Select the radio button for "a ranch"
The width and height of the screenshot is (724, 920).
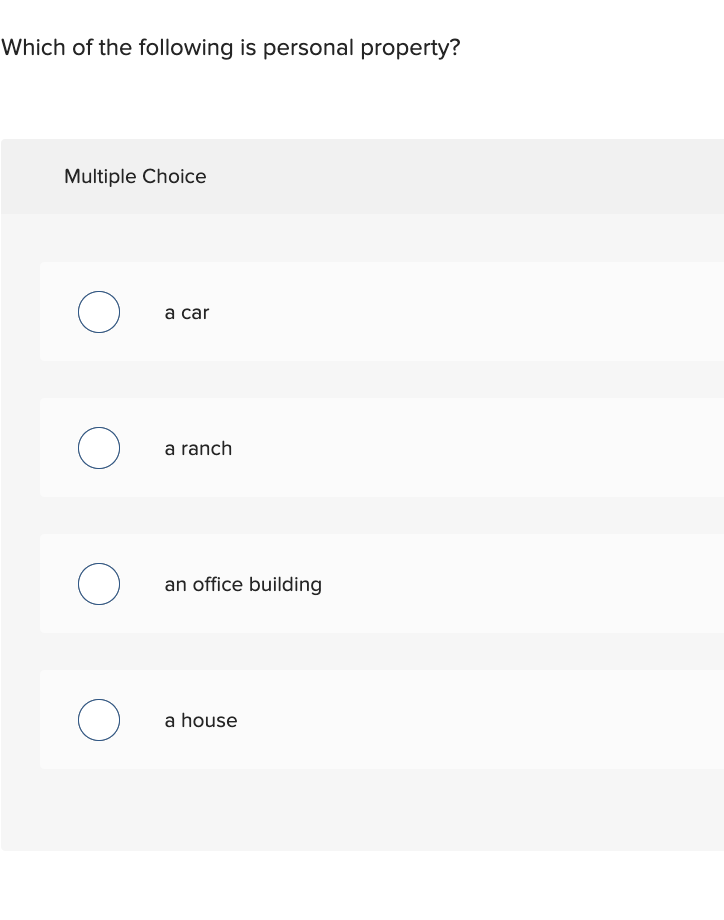(x=98, y=448)
